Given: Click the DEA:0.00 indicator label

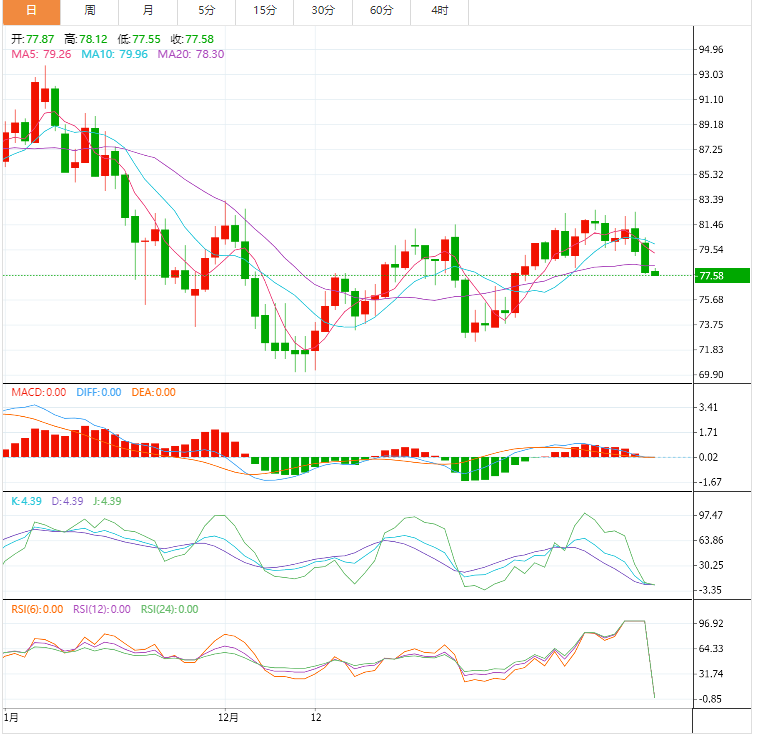Looking at the screenshot, I should click(x=154, y=393).
